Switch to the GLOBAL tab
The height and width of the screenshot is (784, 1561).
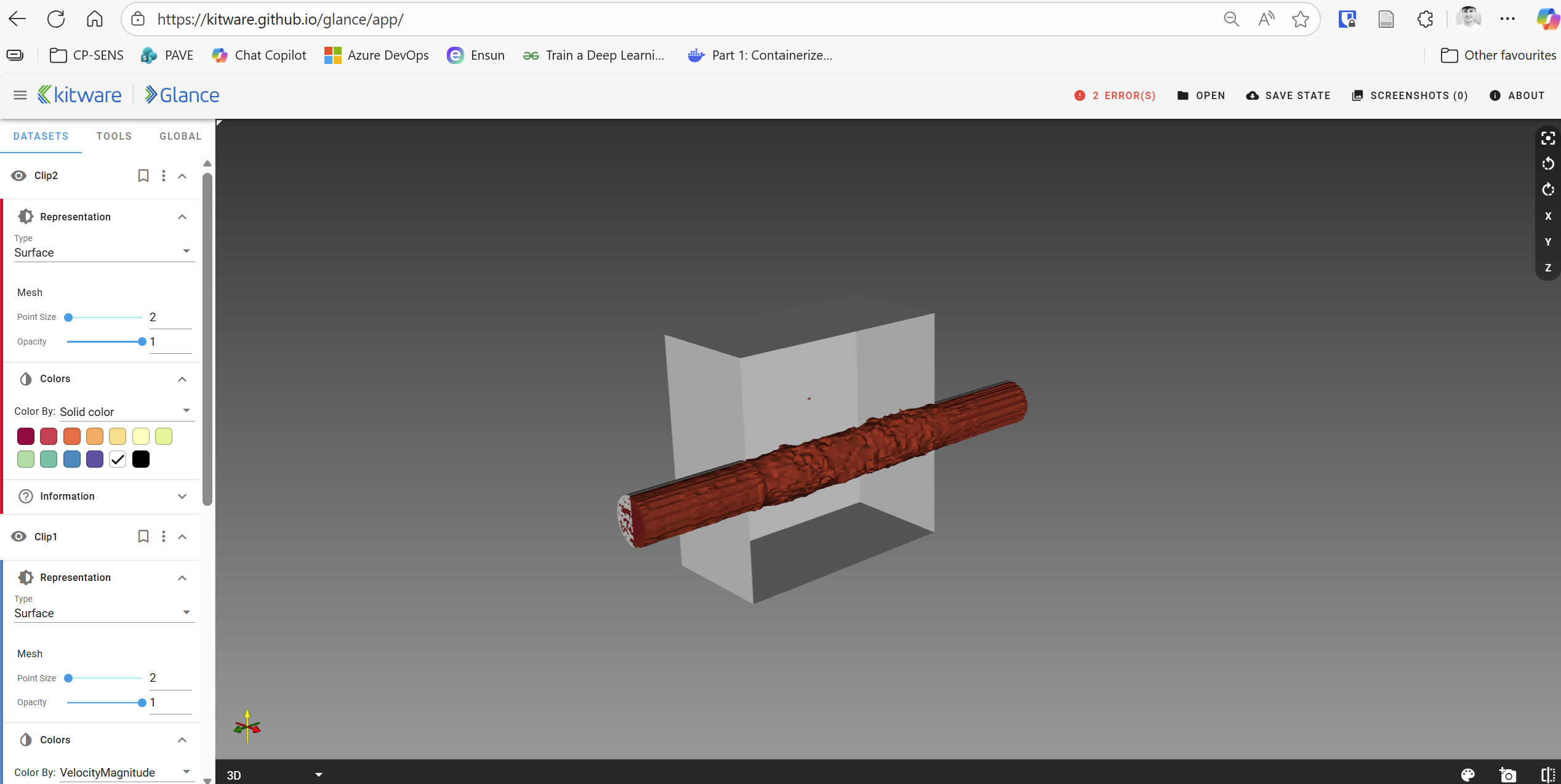[180, 136]
